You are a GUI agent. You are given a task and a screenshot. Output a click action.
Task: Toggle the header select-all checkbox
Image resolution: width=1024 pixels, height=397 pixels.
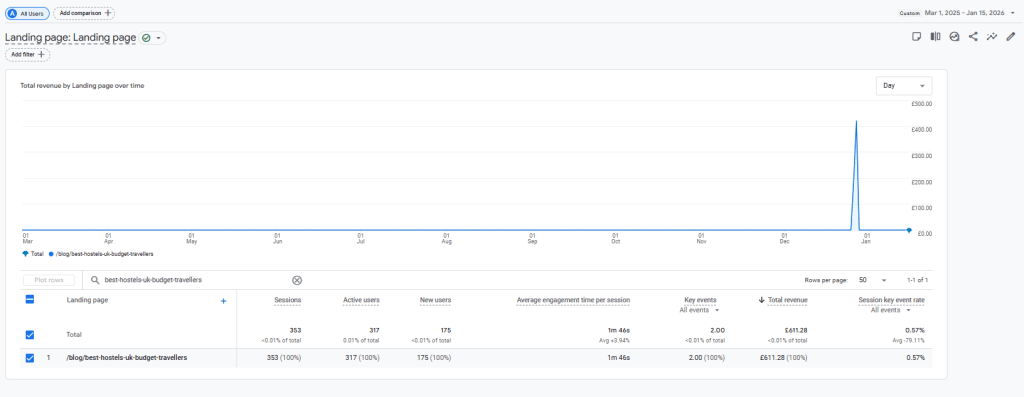click(29, 300)
